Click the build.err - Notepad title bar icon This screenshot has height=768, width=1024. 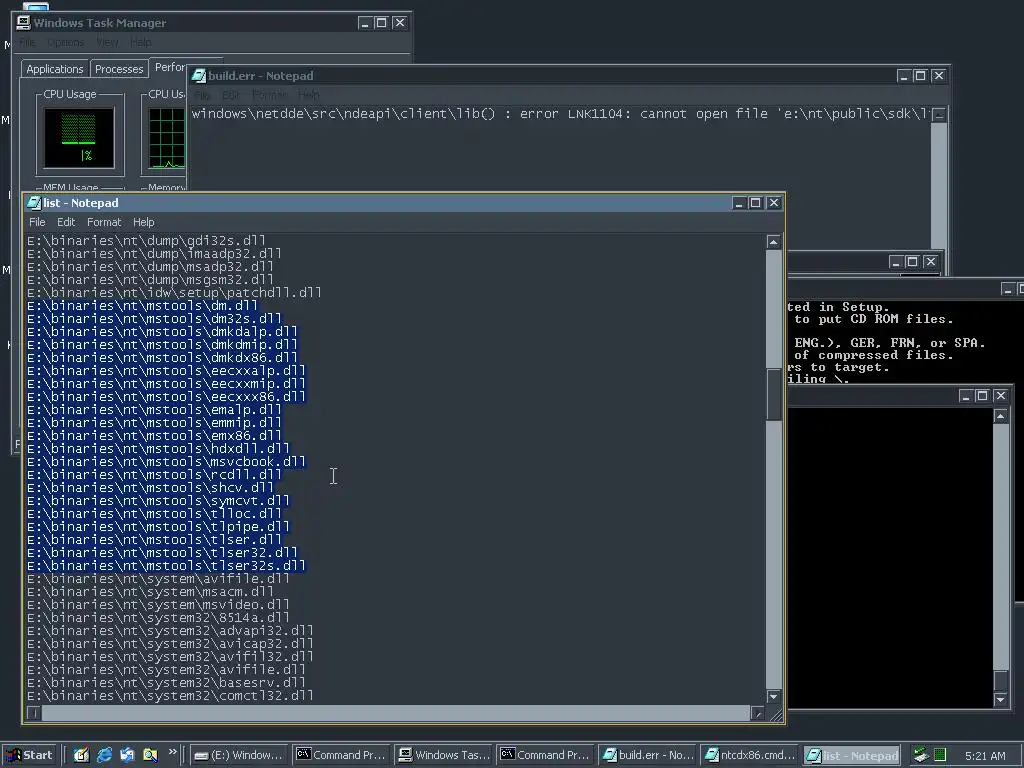[199, 76]
